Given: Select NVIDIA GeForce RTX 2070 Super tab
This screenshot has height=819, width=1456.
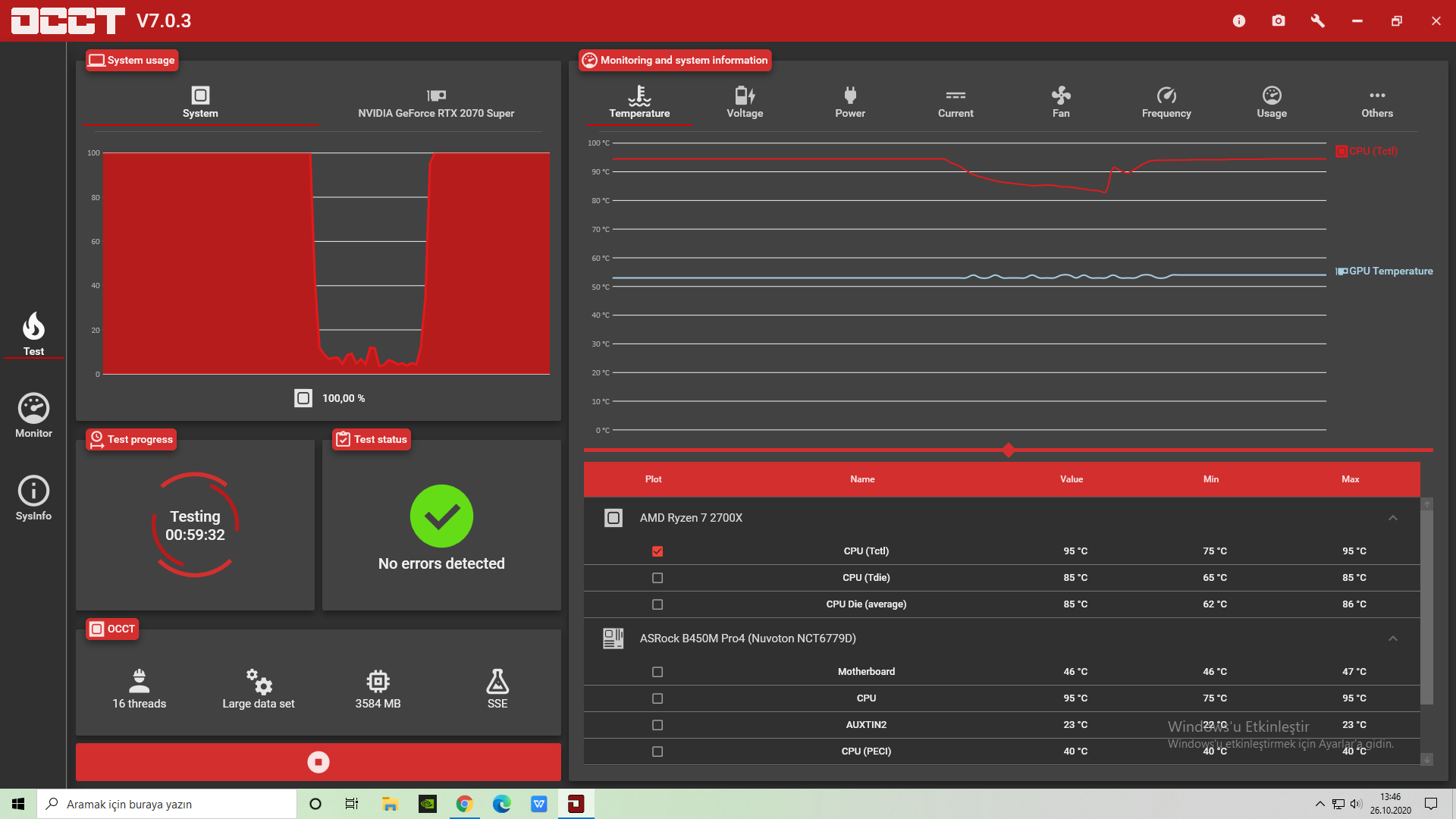Looking at the screenshot, I should point(436,102).
